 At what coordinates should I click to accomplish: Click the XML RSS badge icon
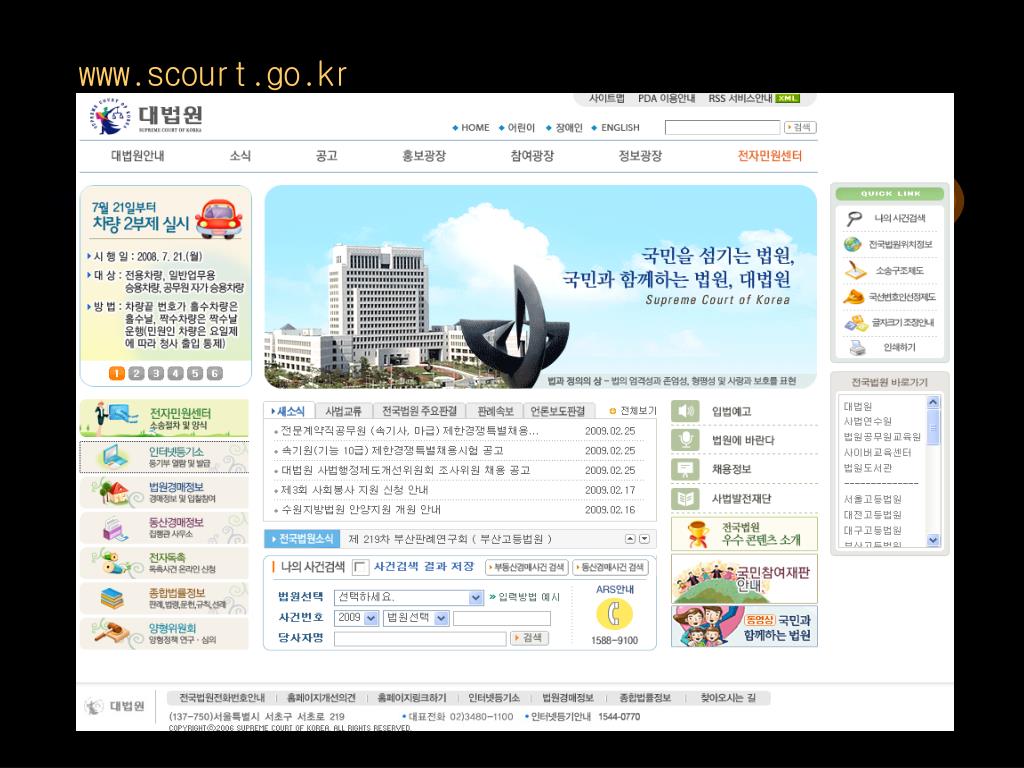point(788,99)
